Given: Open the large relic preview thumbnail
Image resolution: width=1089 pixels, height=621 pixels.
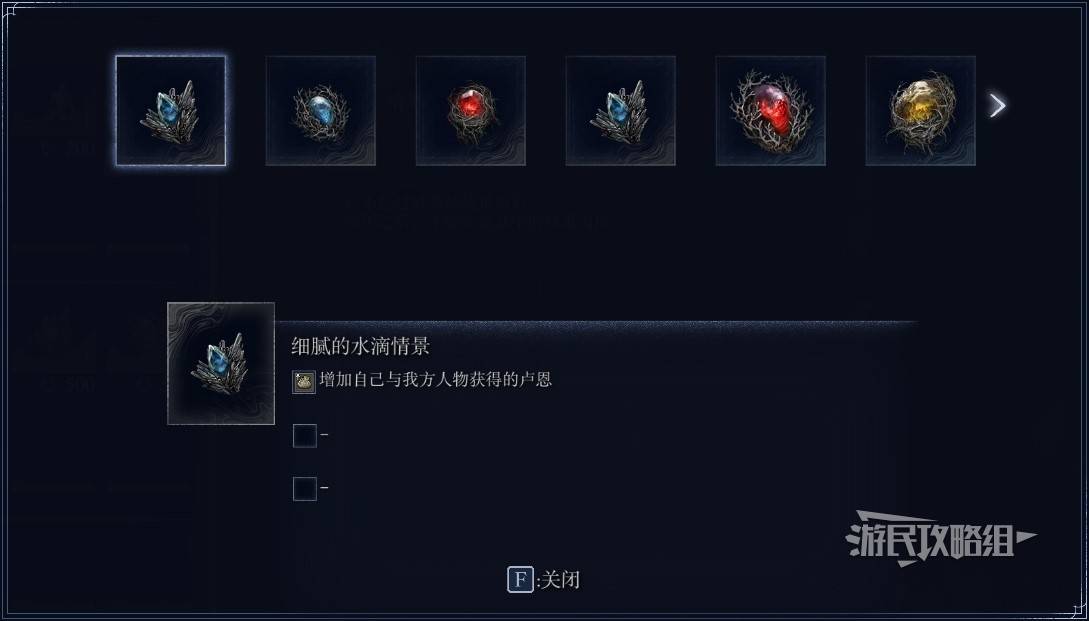Looking at the screenshot, I should (221, 363).
